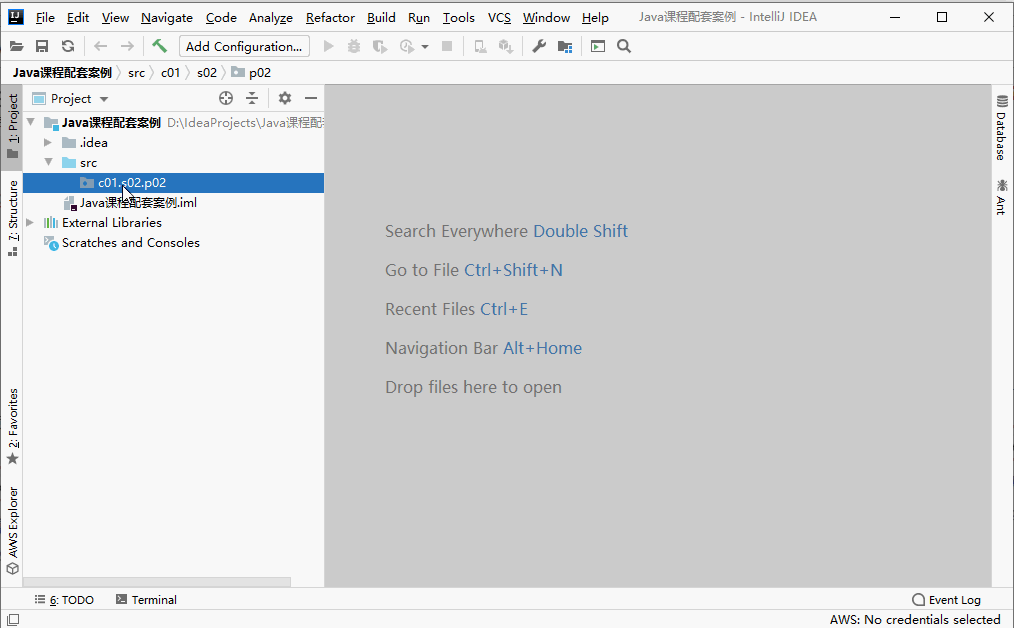Click the Build Artifacts toolbar icon
1014x628 pixels.
[506, 47]
